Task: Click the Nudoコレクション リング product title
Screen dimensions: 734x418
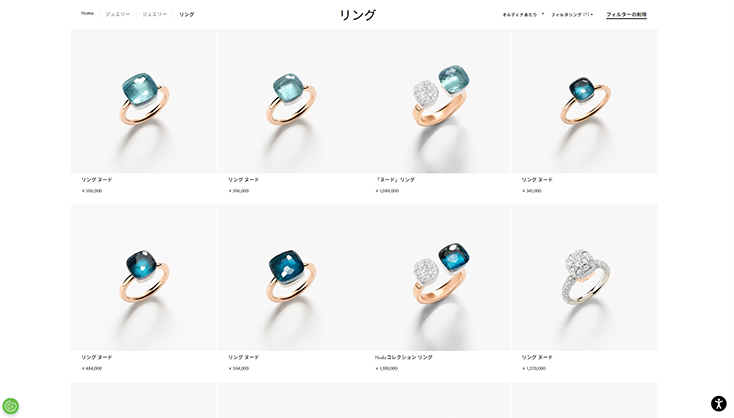Action: [x=404, y=357]
